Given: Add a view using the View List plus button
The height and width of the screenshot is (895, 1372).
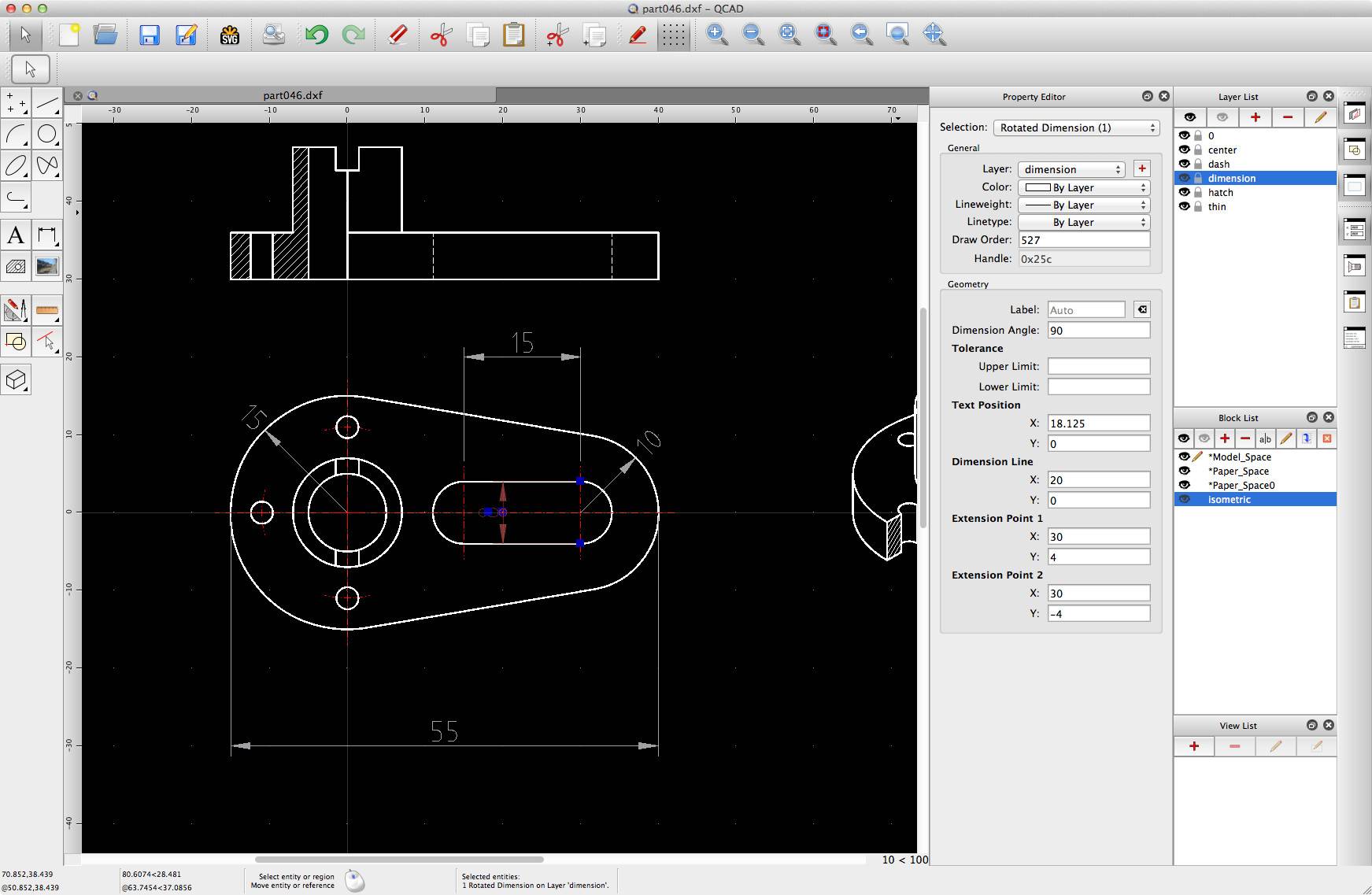Looking at the screenshot, I should click(1195, 745).
